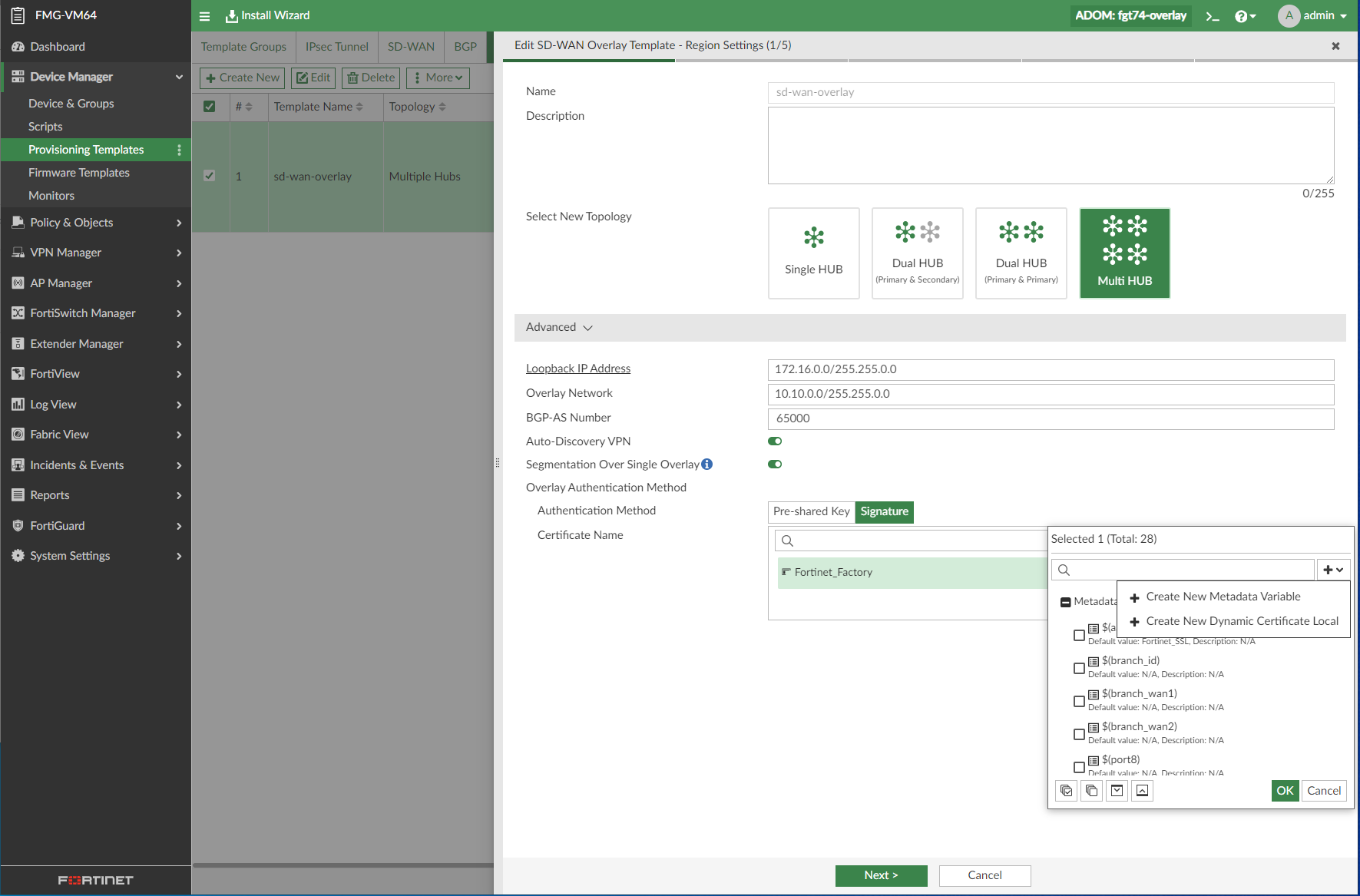Click the info icon beside Segmentation Over Single Overlay
Image resolution: width=1360 pixels, height=896 pixels.
coord(706,464)
